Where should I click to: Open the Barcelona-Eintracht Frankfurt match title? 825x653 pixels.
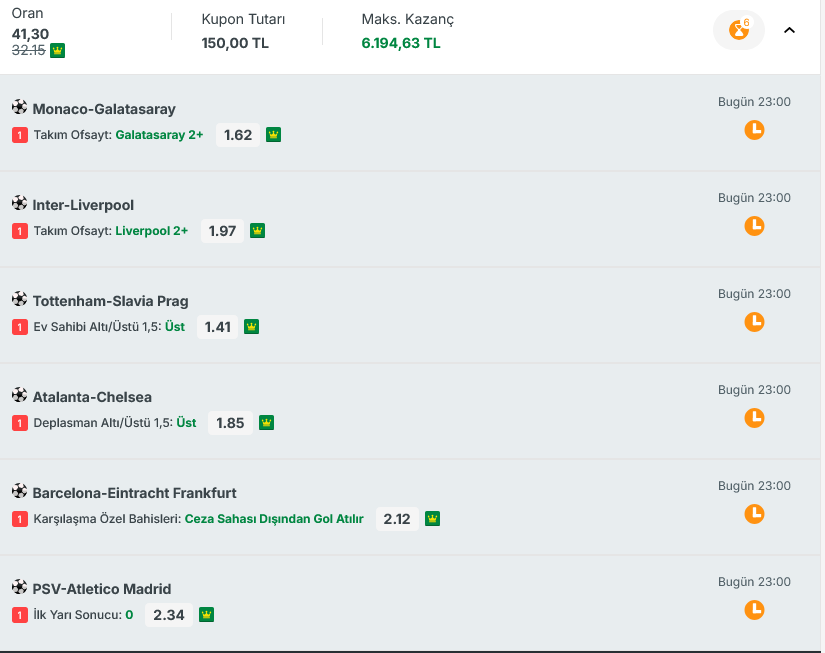134,493
